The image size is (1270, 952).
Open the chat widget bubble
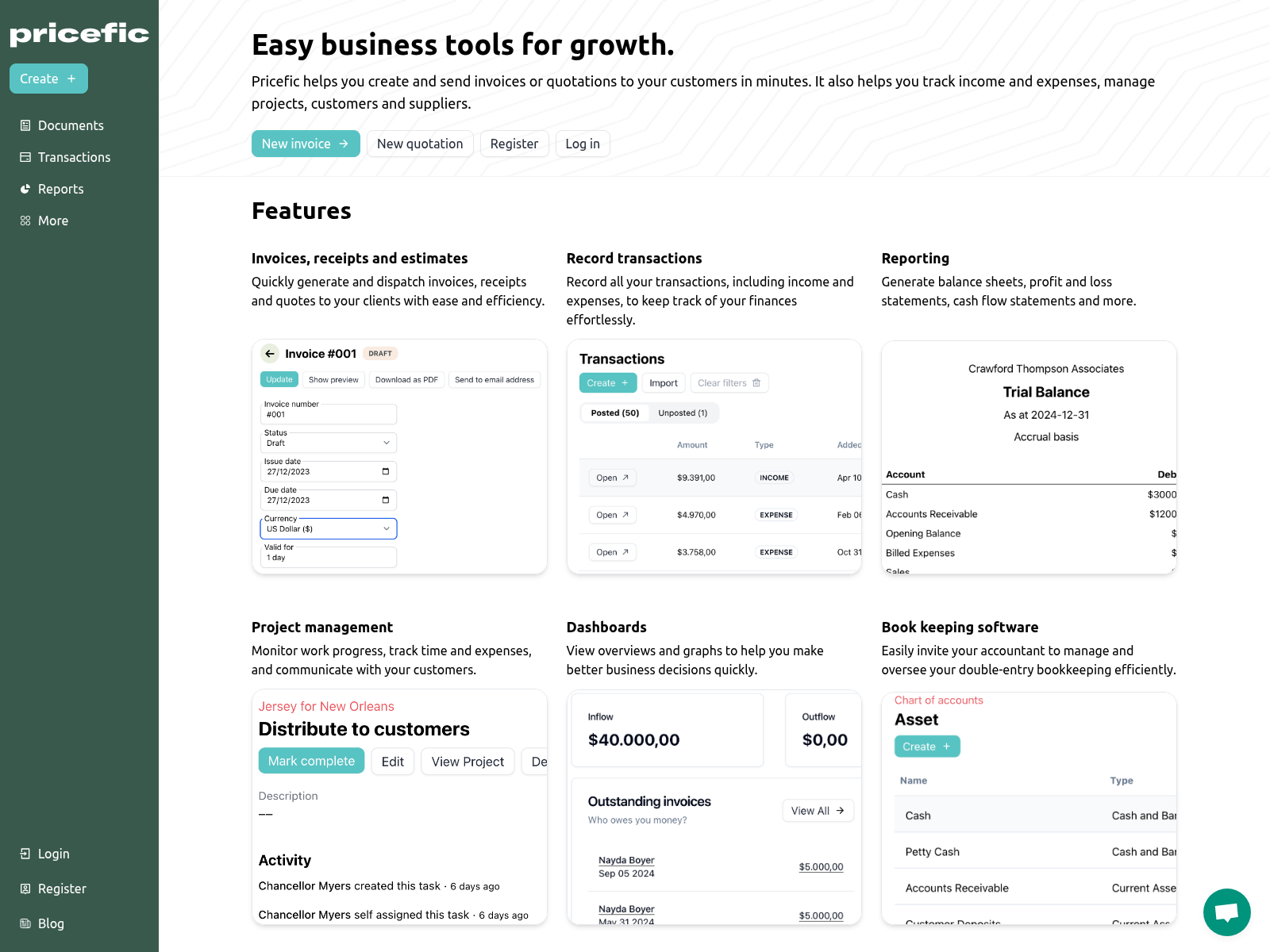[x=1226, y=912]
